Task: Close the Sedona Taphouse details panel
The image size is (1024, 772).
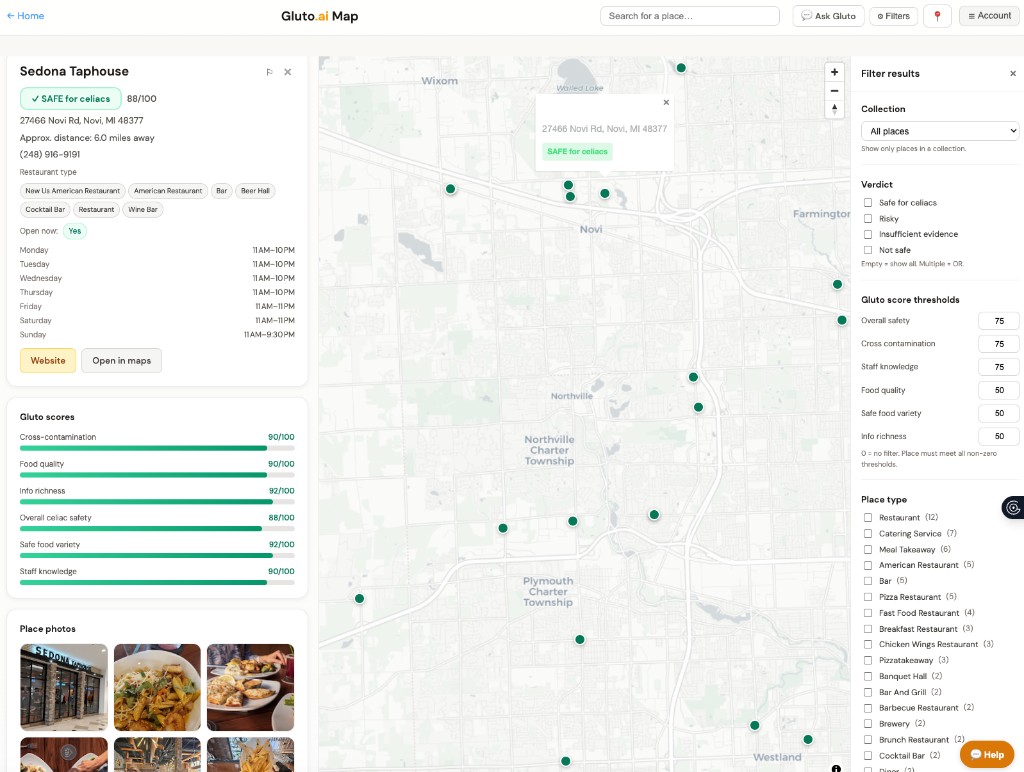Action: (x=287, y=72)
